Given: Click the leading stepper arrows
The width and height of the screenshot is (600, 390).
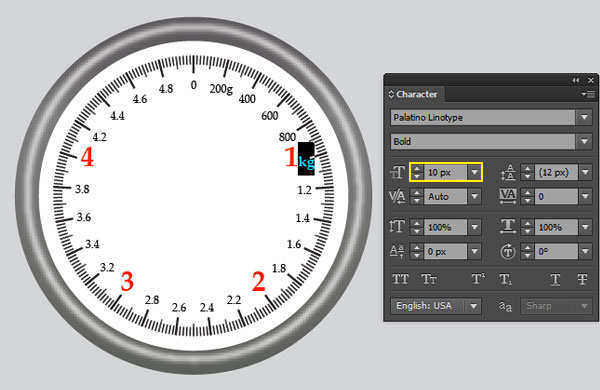Looking at the screenshot, I should [x=528, y=172].
